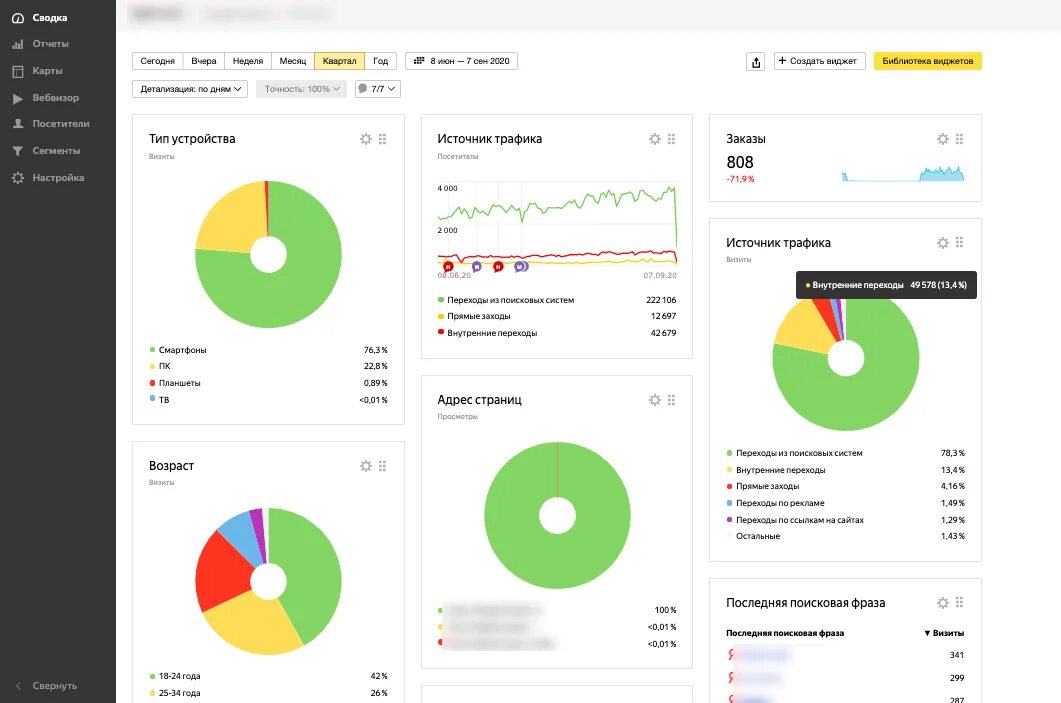
Task: Click Создать виджет button
Action: pyautogui.click(x=819, y=61)
